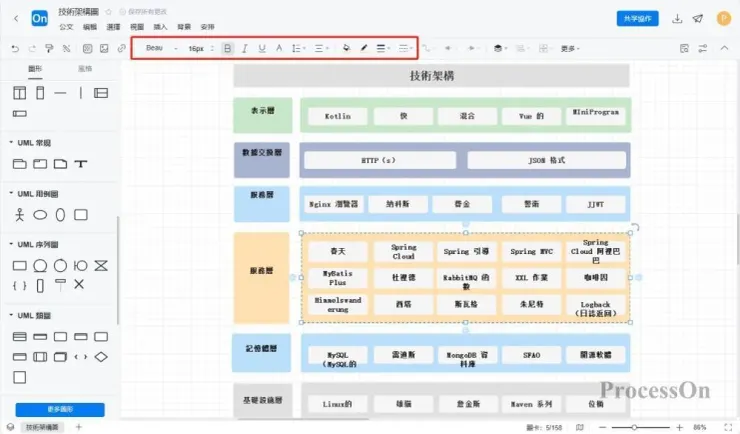The width and height of the screenshot is (740, 434).
Task: Click the download icon
Action: pos(677,18)
